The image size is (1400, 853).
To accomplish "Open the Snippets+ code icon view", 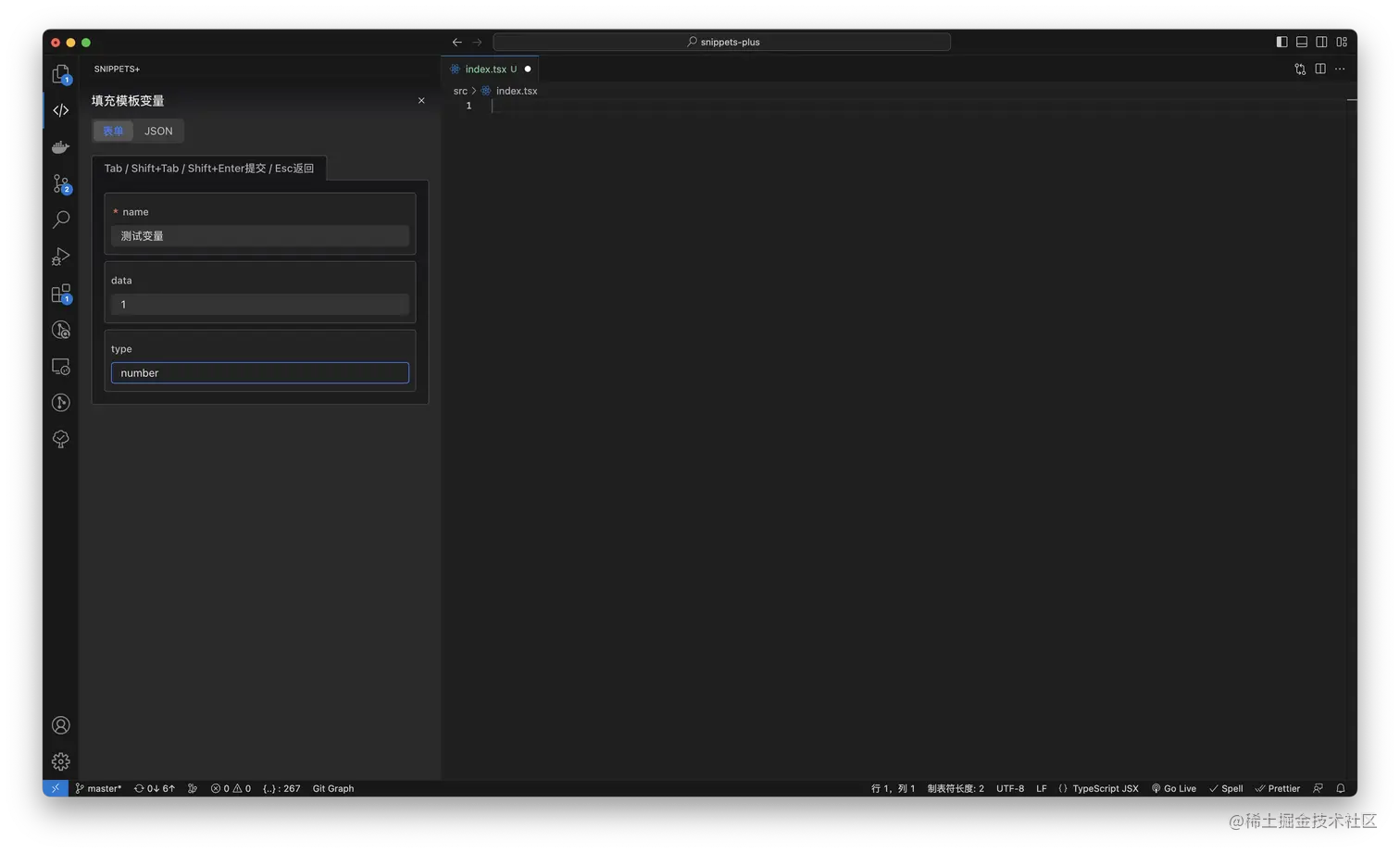I will [61, 110].
